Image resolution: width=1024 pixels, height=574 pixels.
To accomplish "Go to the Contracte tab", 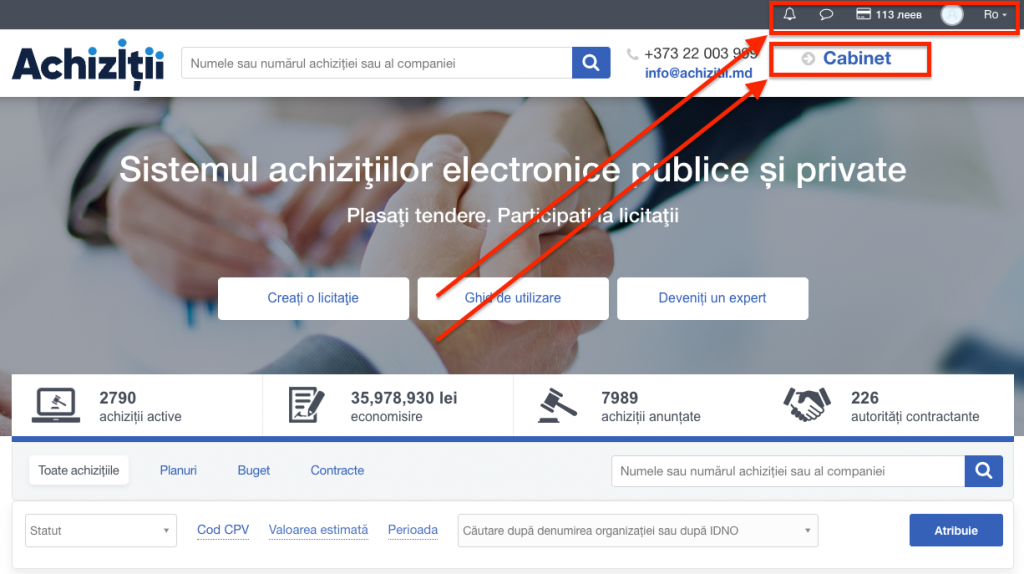I will [x=337, y=470].
